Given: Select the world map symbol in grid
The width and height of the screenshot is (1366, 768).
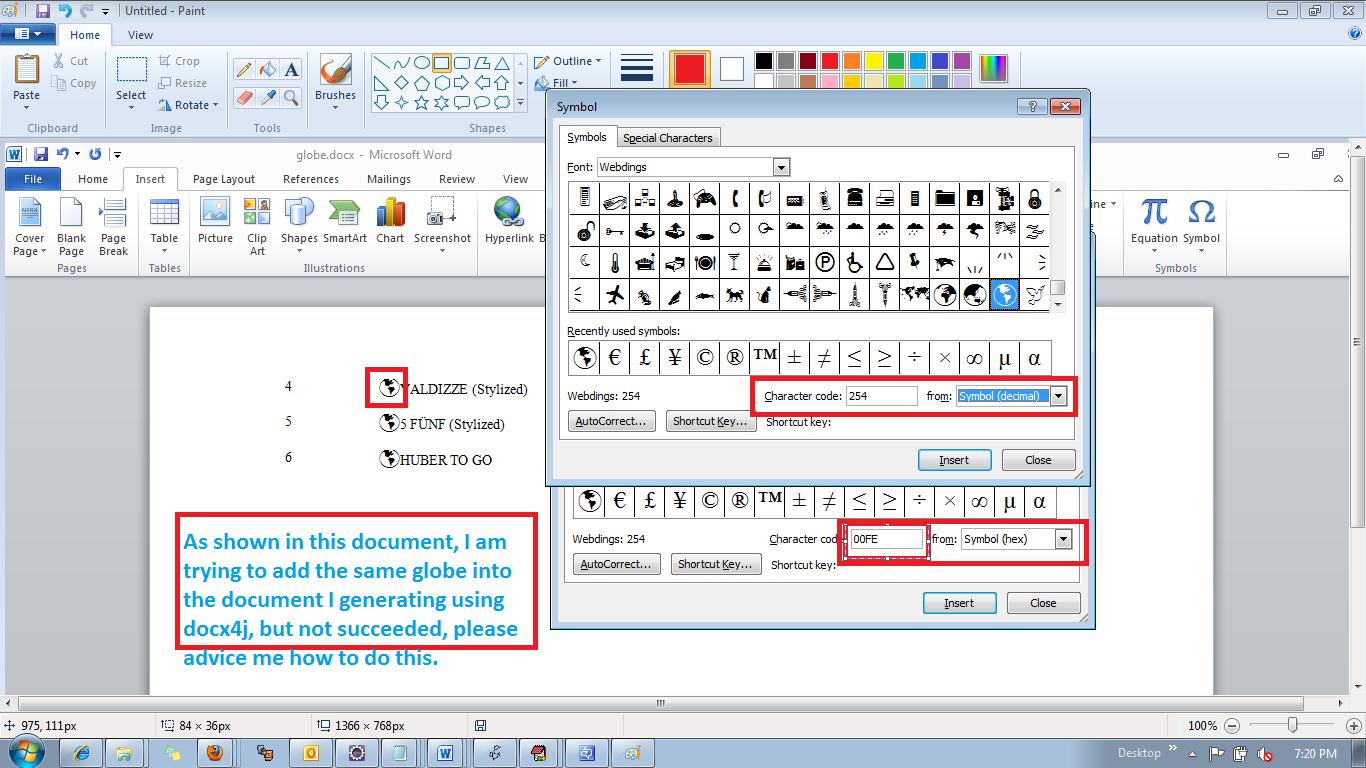Looking at the screenshot, I should [915, 295].
